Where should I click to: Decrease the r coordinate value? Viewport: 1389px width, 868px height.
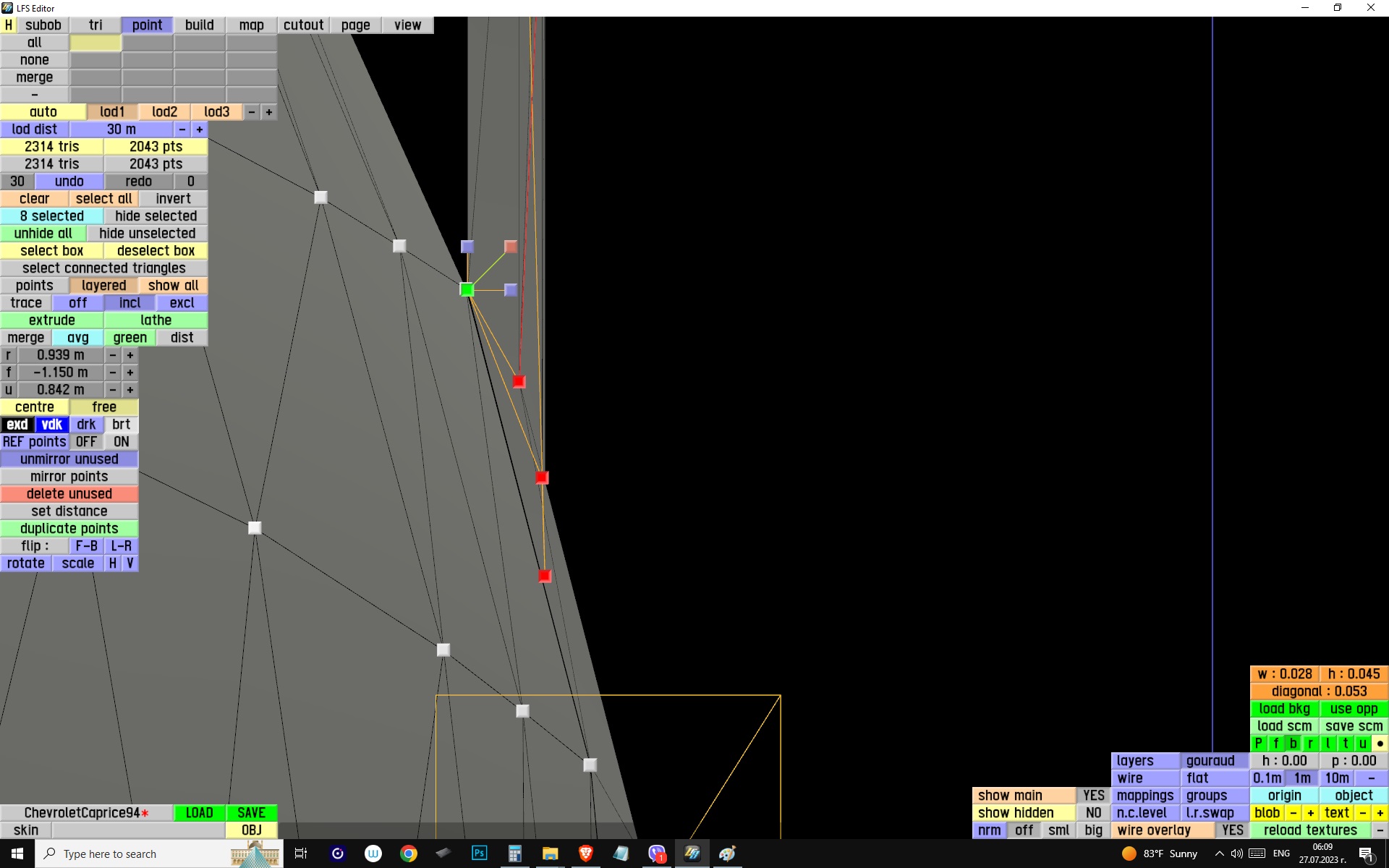(113, 355)
